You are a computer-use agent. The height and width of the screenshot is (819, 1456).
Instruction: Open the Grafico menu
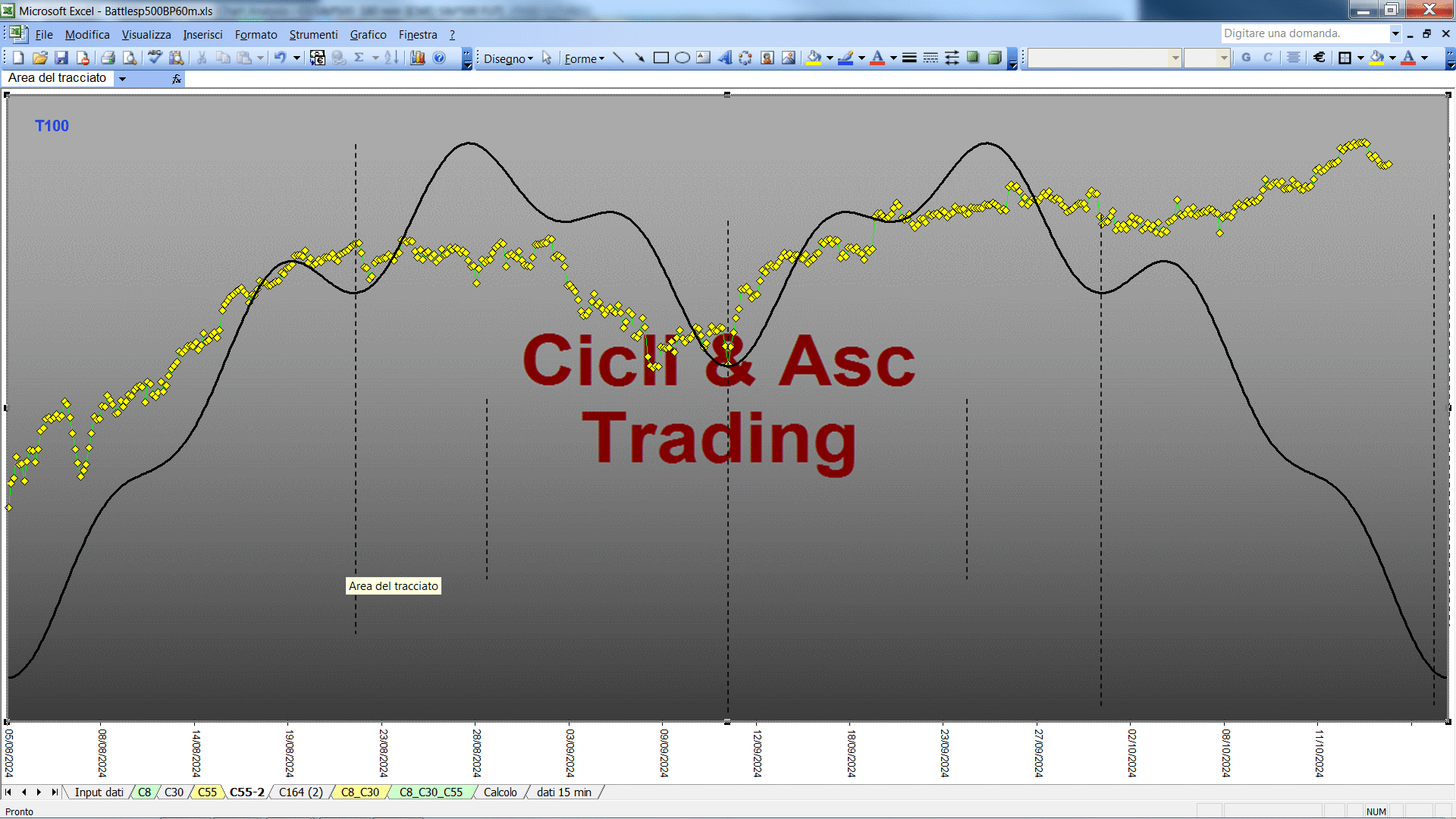pyautogui.click(x=368, y=35)
